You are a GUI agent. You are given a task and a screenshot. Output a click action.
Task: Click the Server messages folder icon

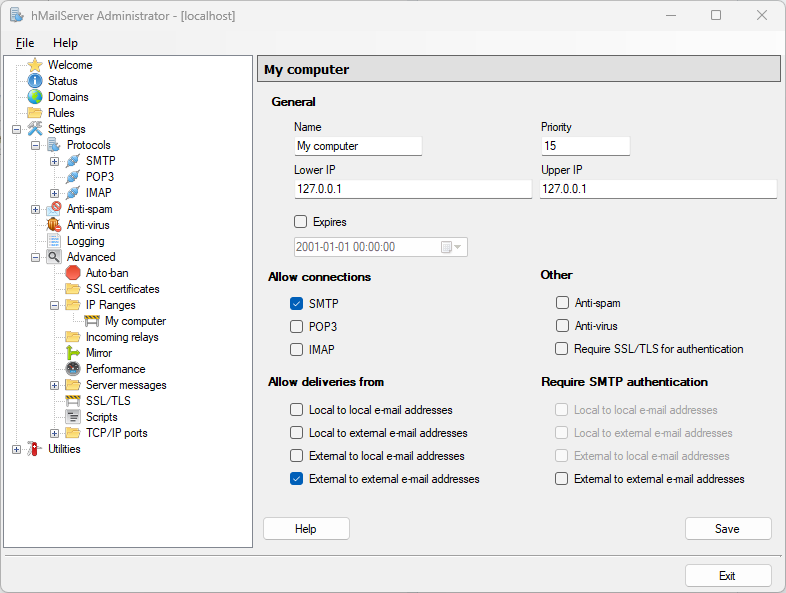[73, 385]
